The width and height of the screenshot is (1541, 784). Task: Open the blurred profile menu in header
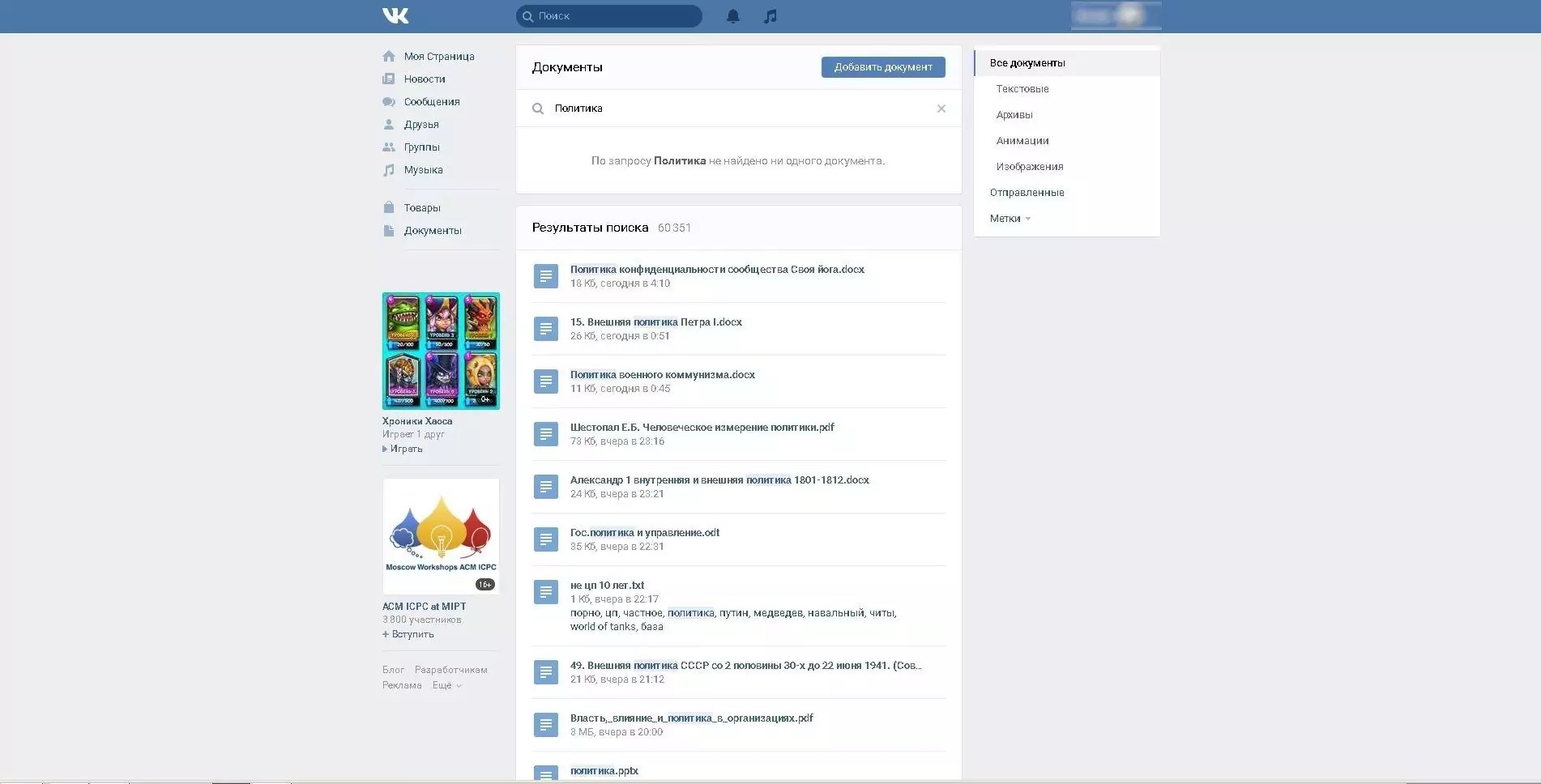(x=1116, y=16)
